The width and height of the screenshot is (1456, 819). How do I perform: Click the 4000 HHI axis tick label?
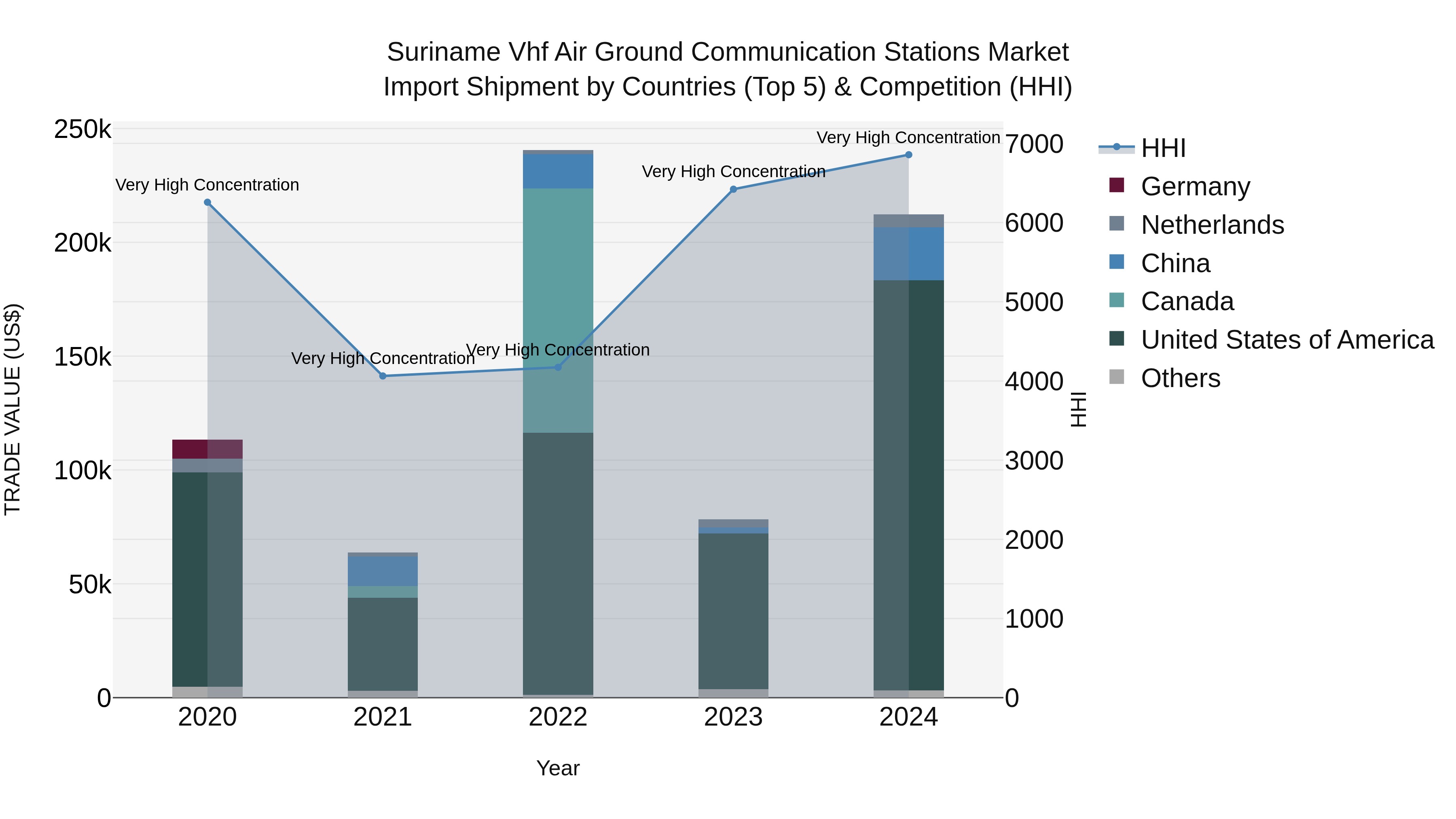(x=1034, y=381)
